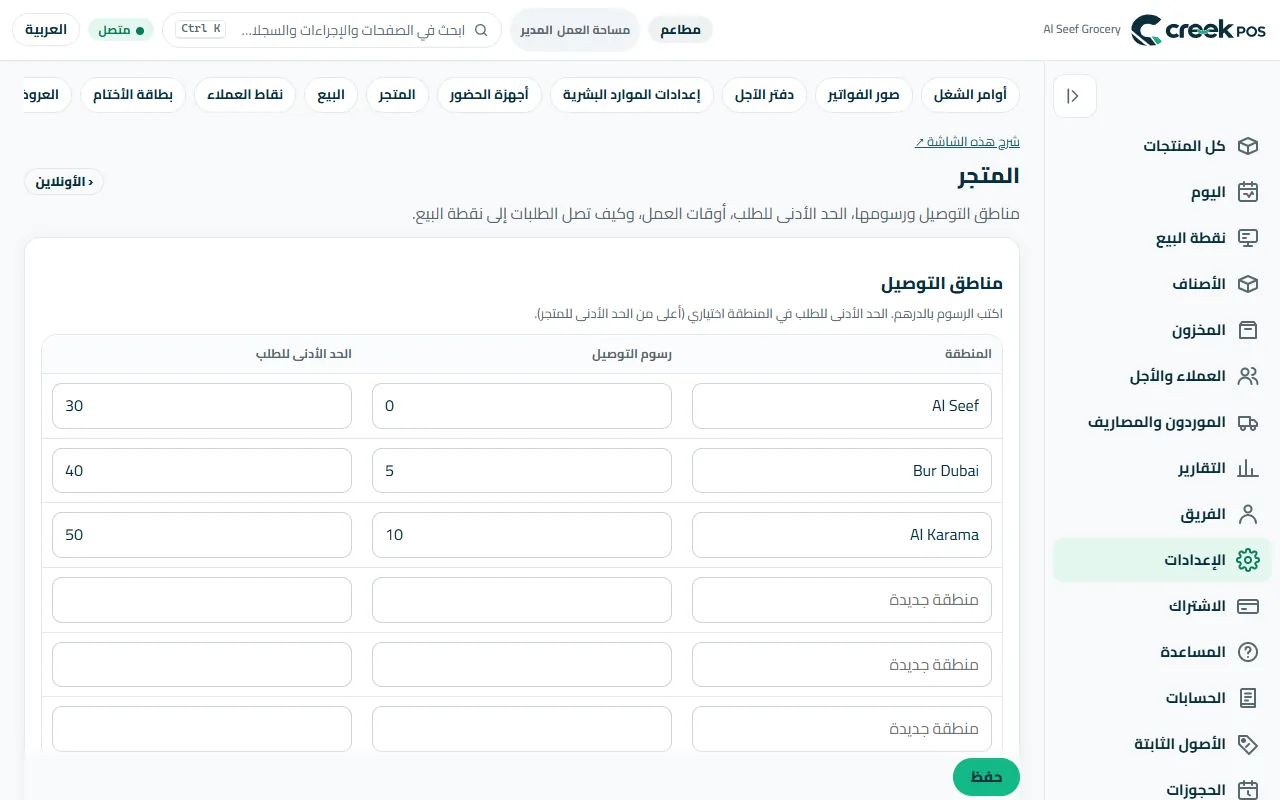The width and height of the screenshot is (1280, 800).
Task: Click the التقارير bar chart icon
Action: point(1247,468)
